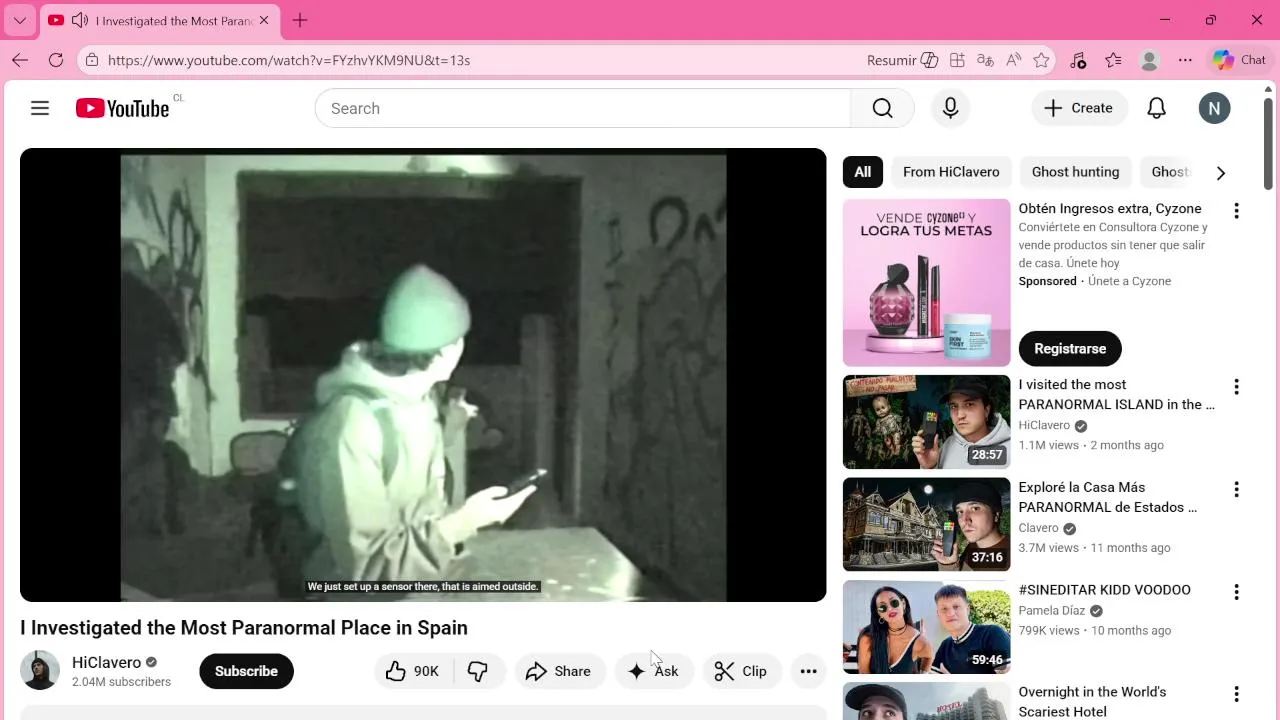Open the Cyzone ad thumbnail

[x=926, y=283]
